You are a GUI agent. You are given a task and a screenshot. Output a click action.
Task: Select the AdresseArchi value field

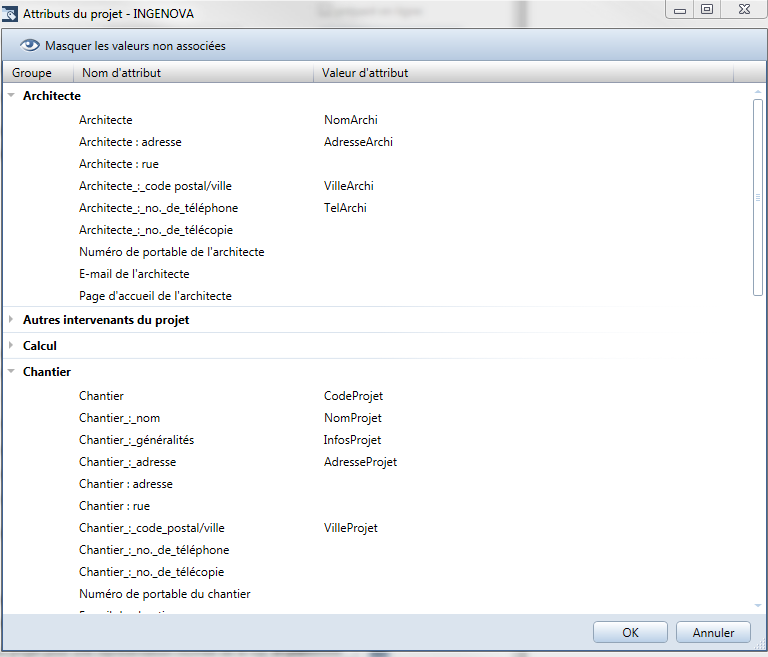(x=358, y=142)
